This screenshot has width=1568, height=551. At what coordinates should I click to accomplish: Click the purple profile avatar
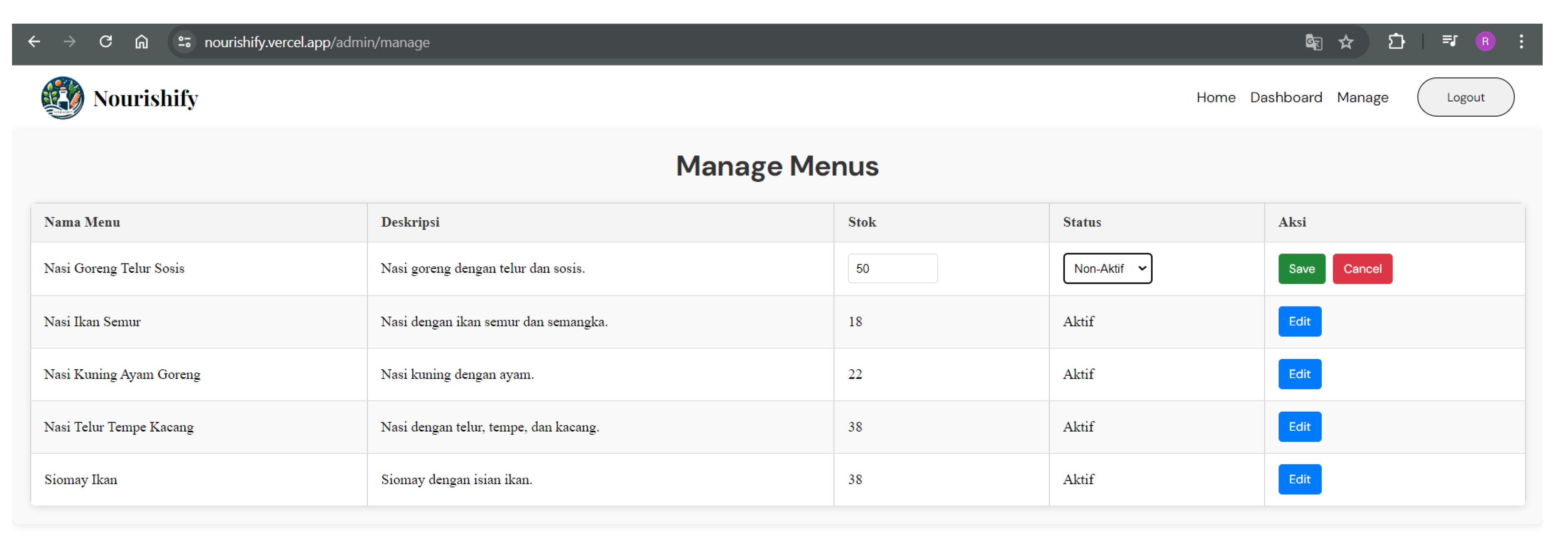click(x=1485, y=42)
